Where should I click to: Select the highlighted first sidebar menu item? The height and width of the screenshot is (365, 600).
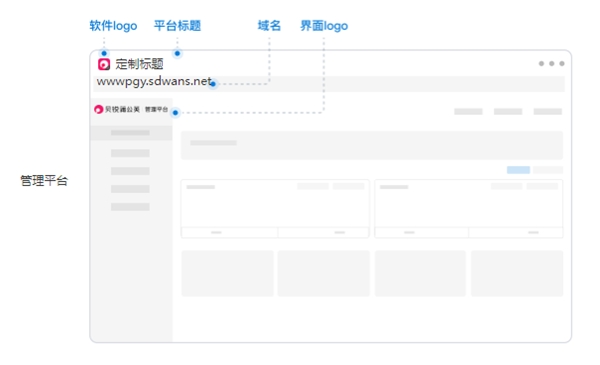point(131,133)
